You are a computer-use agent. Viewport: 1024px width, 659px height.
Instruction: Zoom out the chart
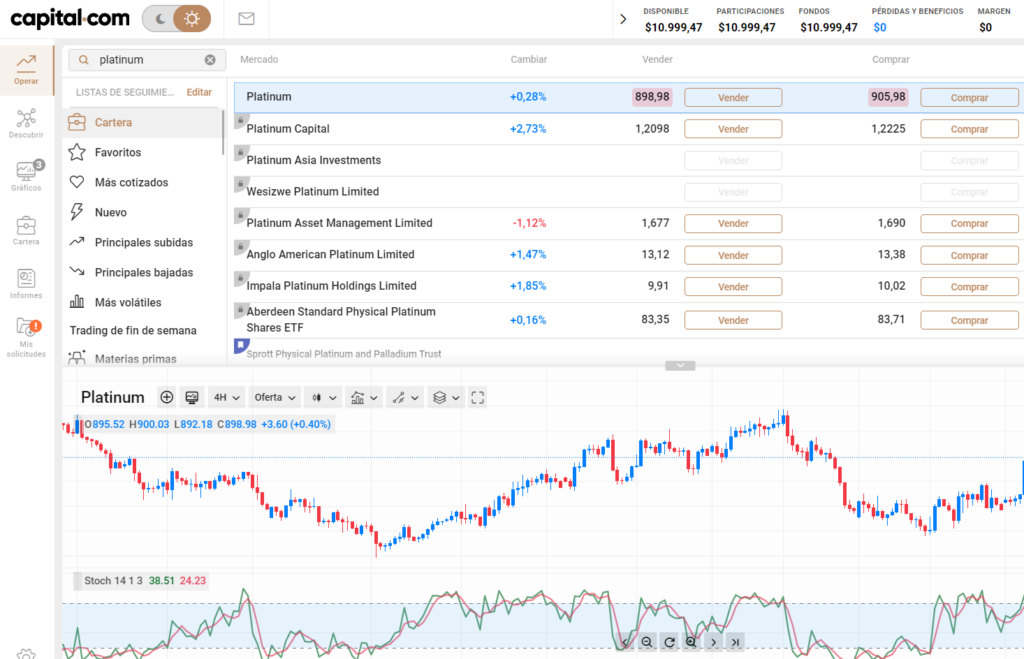click(647, 642)
